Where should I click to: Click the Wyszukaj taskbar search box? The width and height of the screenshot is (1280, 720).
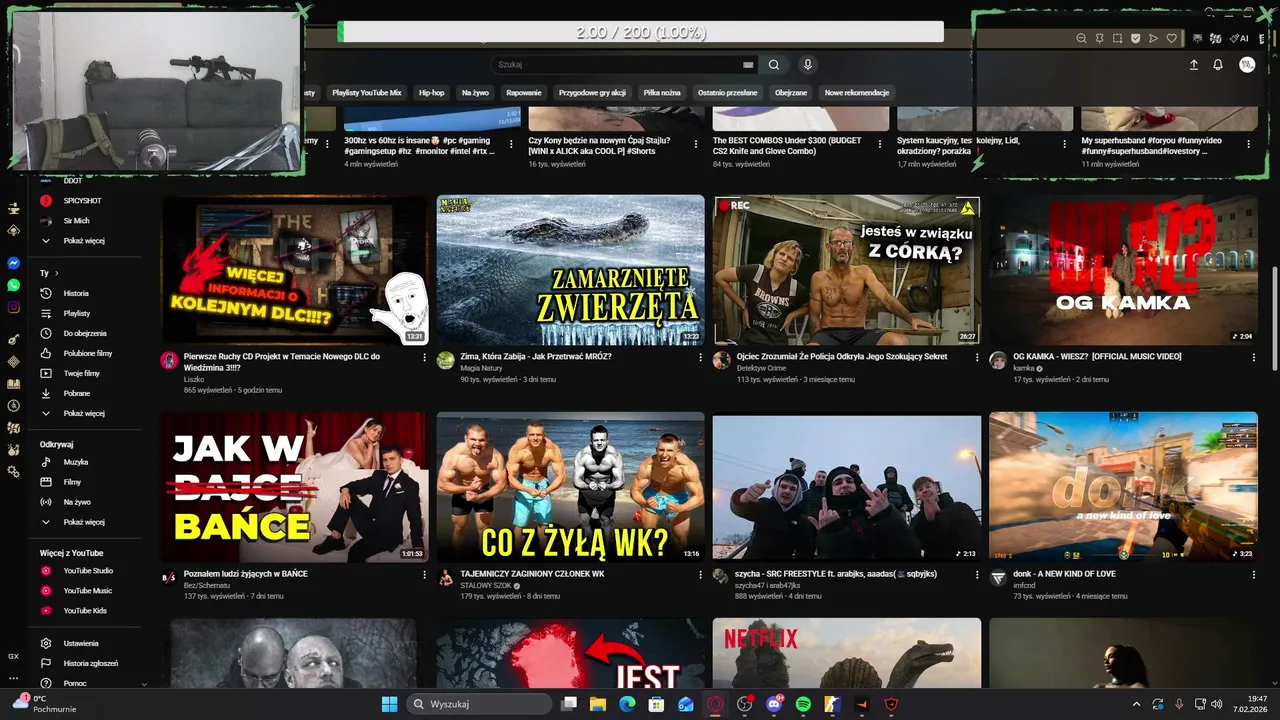point(480,704)
